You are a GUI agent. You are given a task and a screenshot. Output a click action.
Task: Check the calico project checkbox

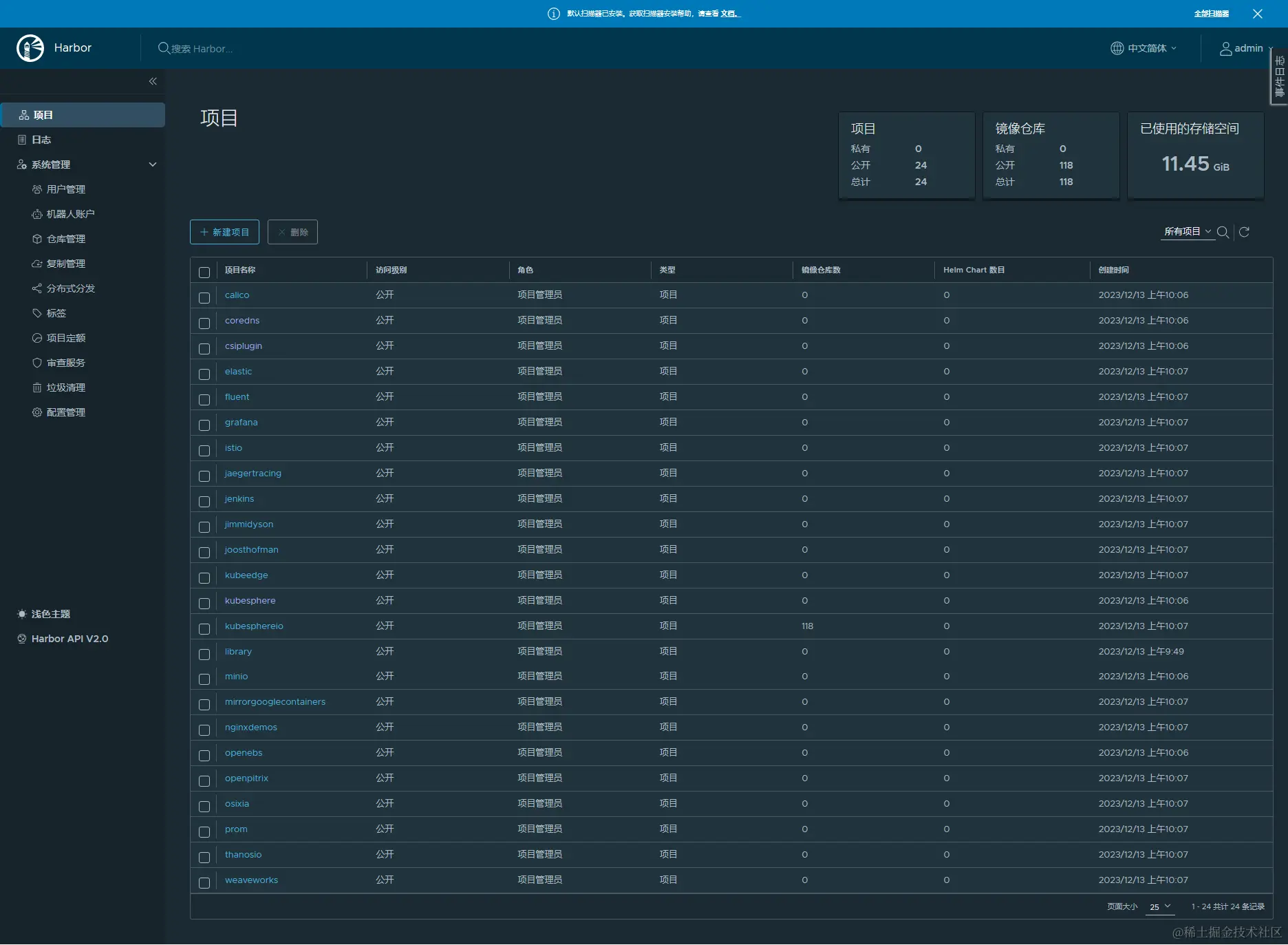pyautogui.click(x=204, y=297)
